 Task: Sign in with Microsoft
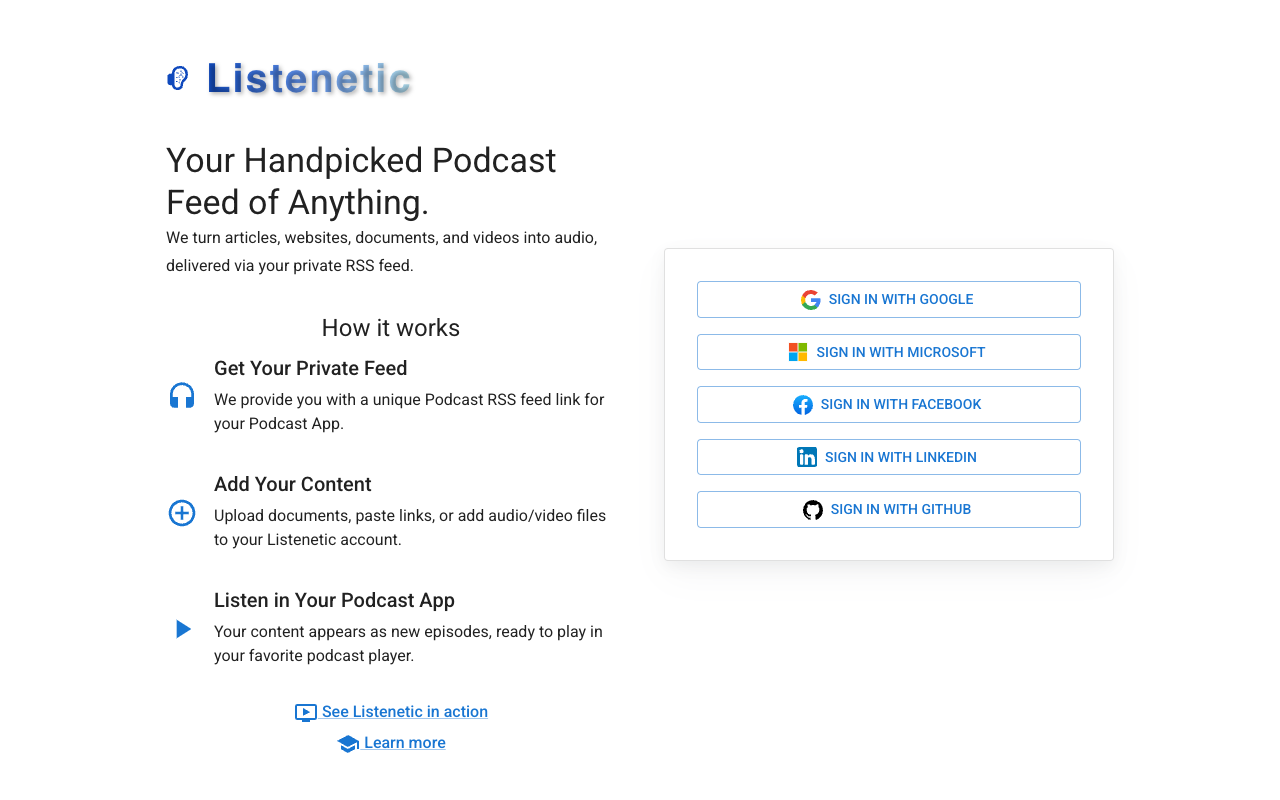pos(888,352)
